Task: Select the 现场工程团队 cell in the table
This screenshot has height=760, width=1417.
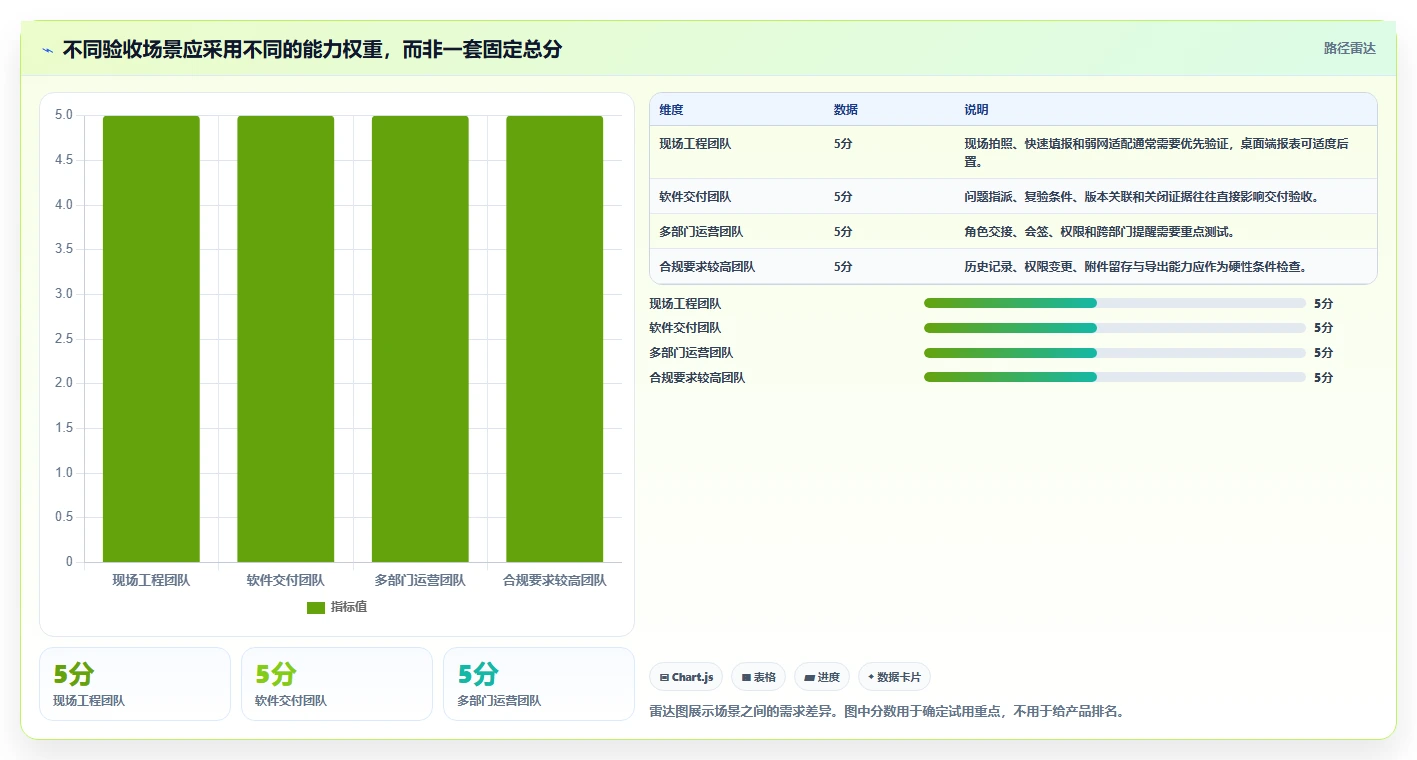Action: [695, 144]
